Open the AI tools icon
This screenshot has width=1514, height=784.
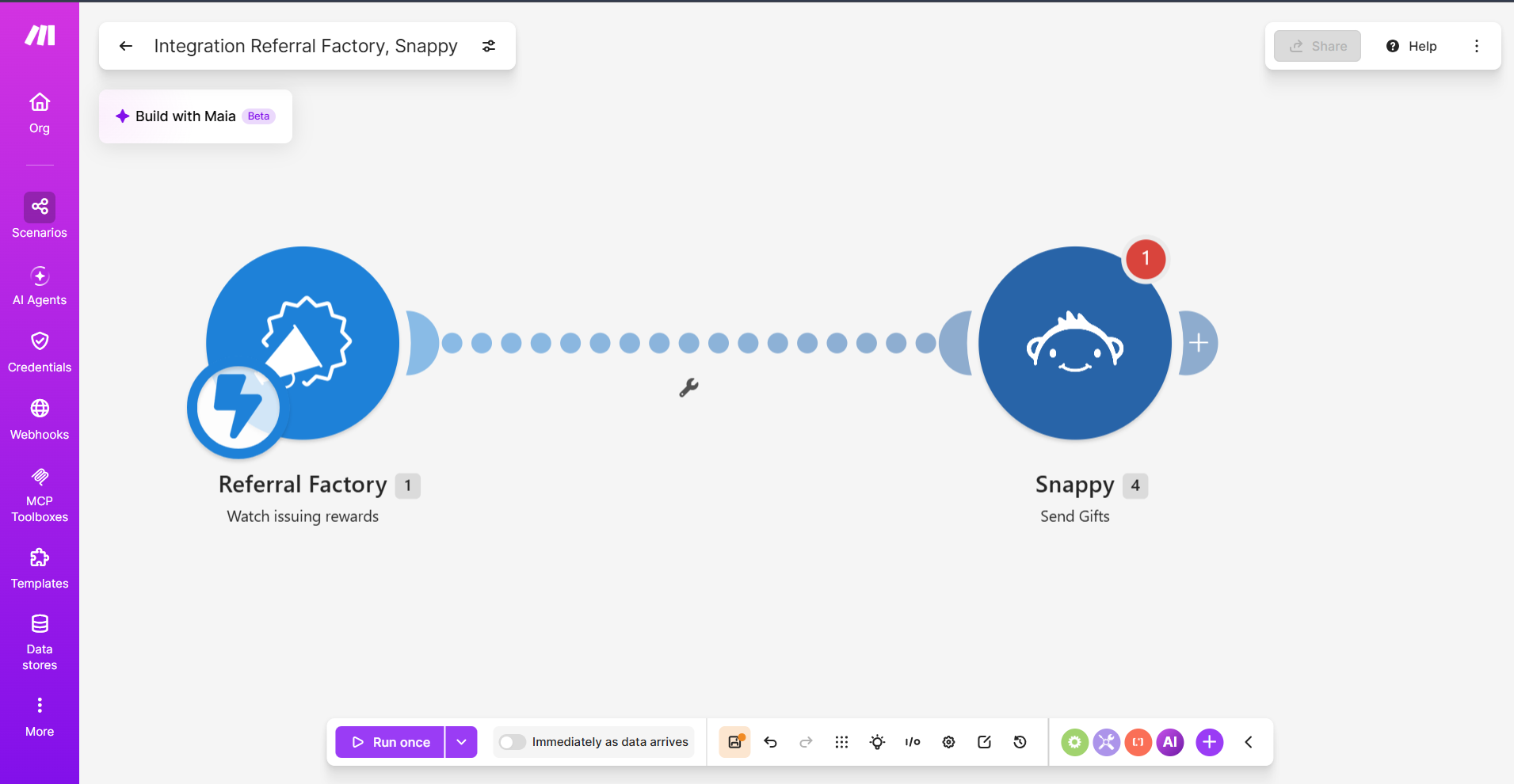point(1170,742)
